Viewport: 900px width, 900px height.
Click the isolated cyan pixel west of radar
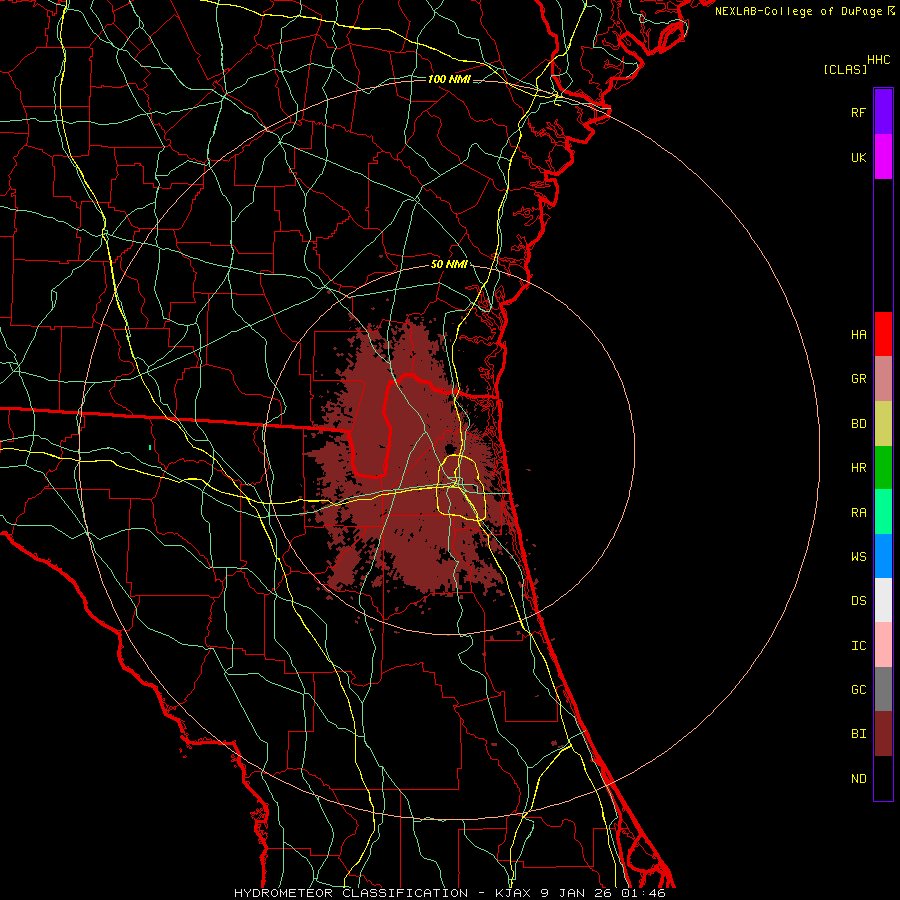pos(150,447)
